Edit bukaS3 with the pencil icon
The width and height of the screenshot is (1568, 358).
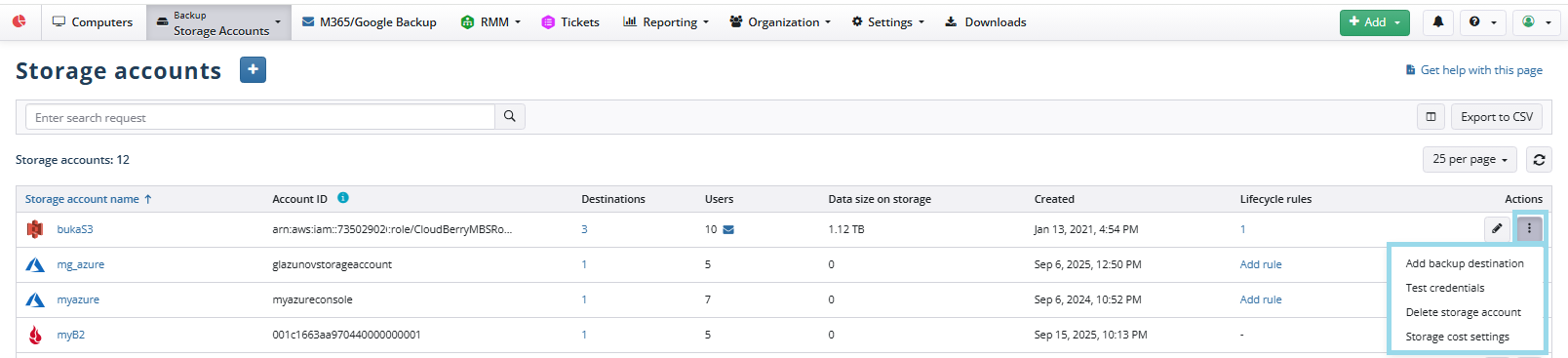pyautogui.click(x=1497, y=228)
